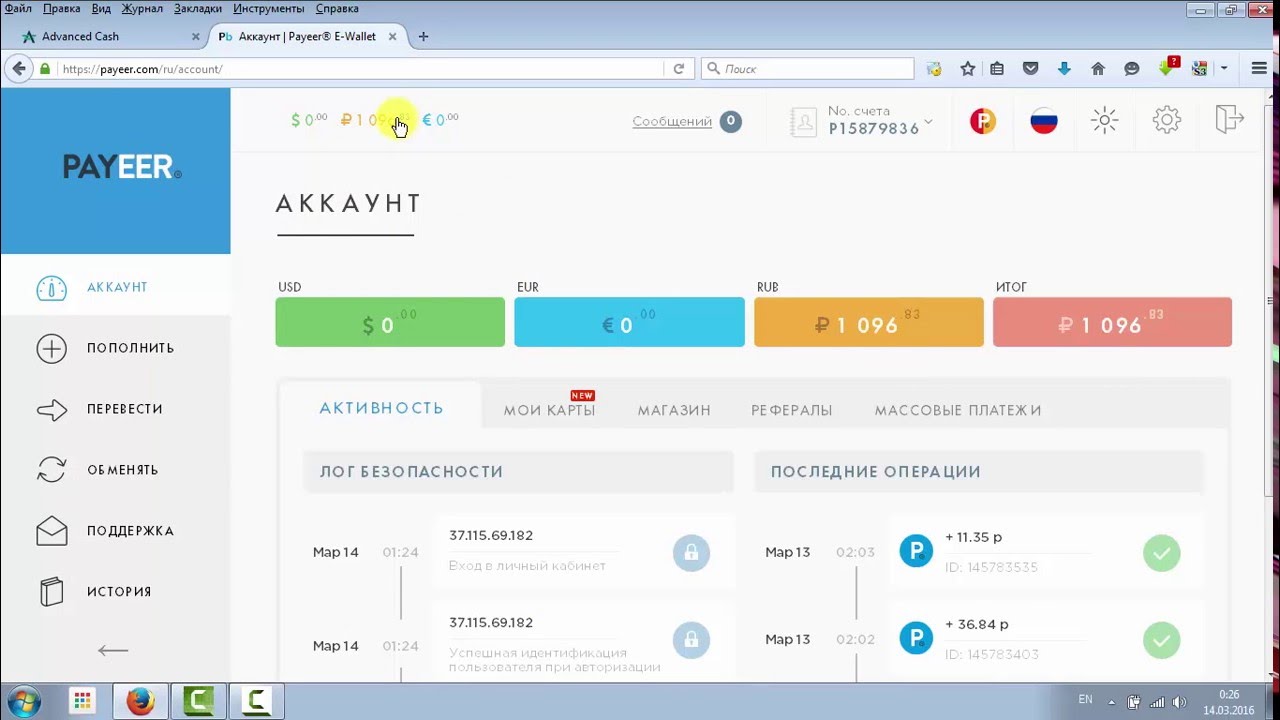The width and height of the screenshot is (1280, 720).
Task: Click the EN language indicator in tray
Action: click(x=1085, y=700)
